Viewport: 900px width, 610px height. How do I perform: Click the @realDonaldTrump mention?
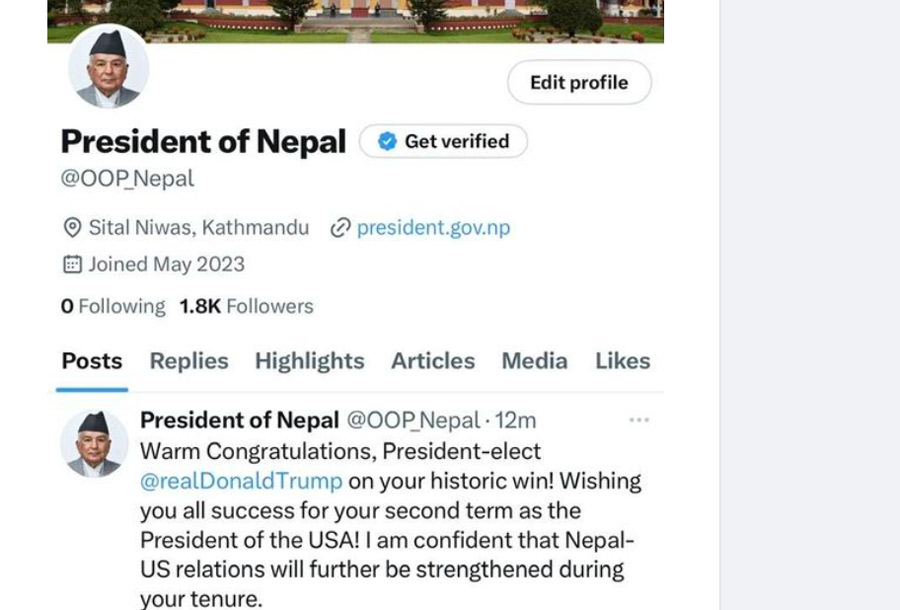[241, 481]
